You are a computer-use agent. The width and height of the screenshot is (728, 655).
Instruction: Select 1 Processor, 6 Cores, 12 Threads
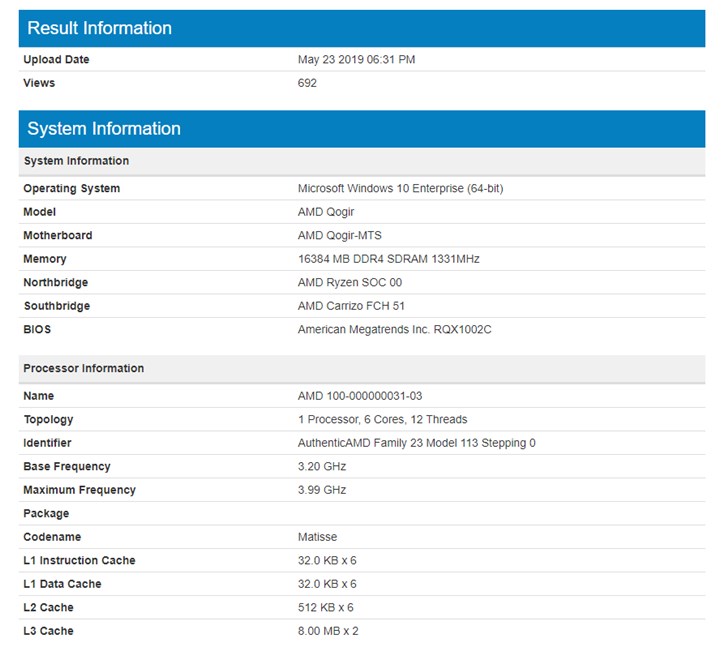pyautogui.click(x=382, y=420)
